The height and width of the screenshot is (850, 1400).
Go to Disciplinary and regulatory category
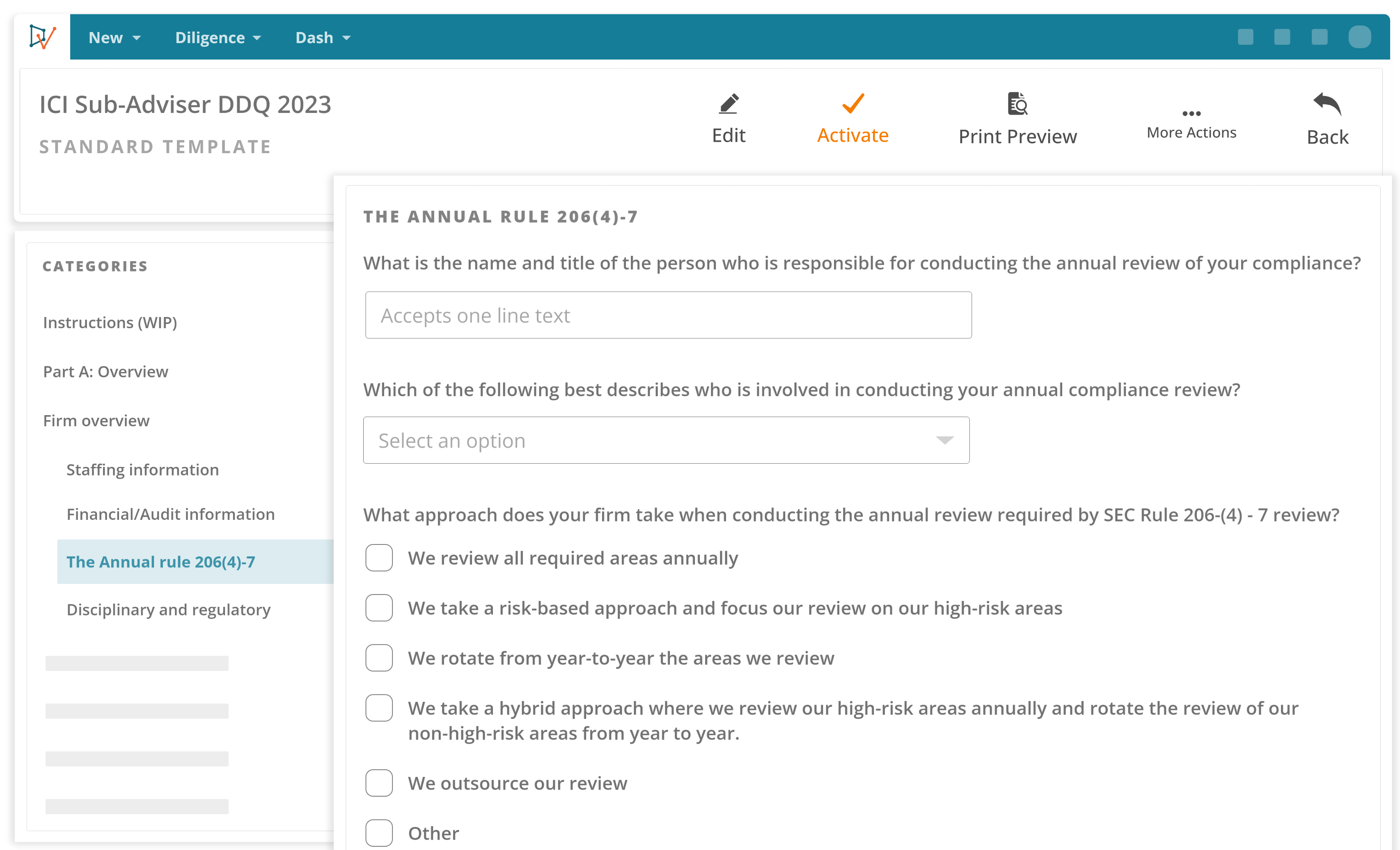(168, 609)
